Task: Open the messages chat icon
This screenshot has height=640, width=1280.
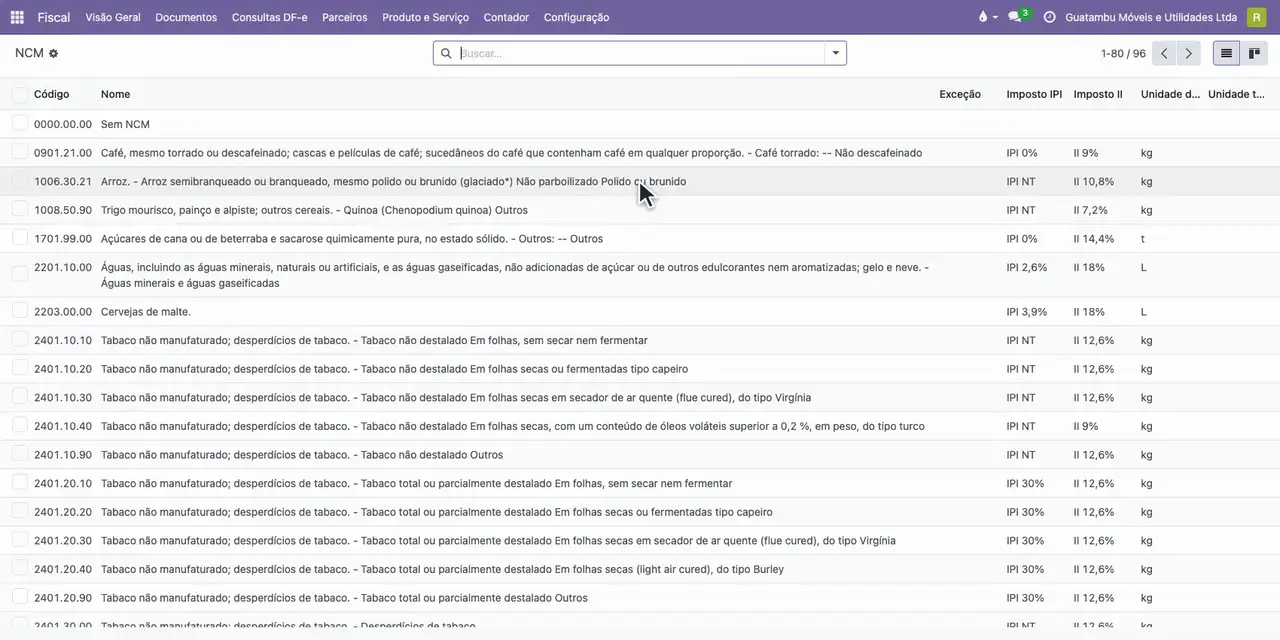Action: point(1014,17)
